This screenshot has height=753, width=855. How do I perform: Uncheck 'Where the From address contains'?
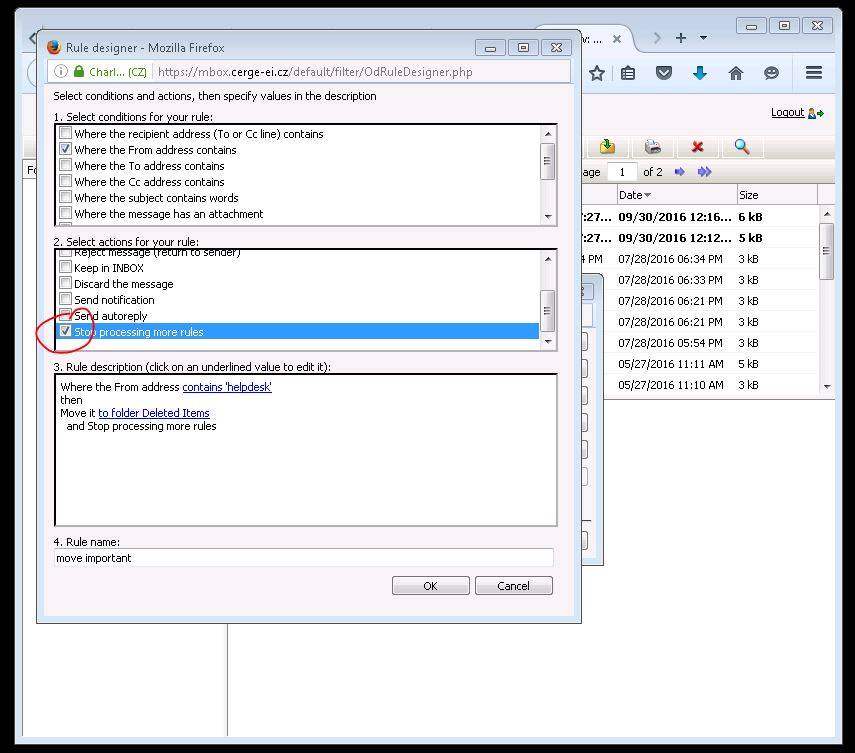pyautogui.click(x=65, y=149)
